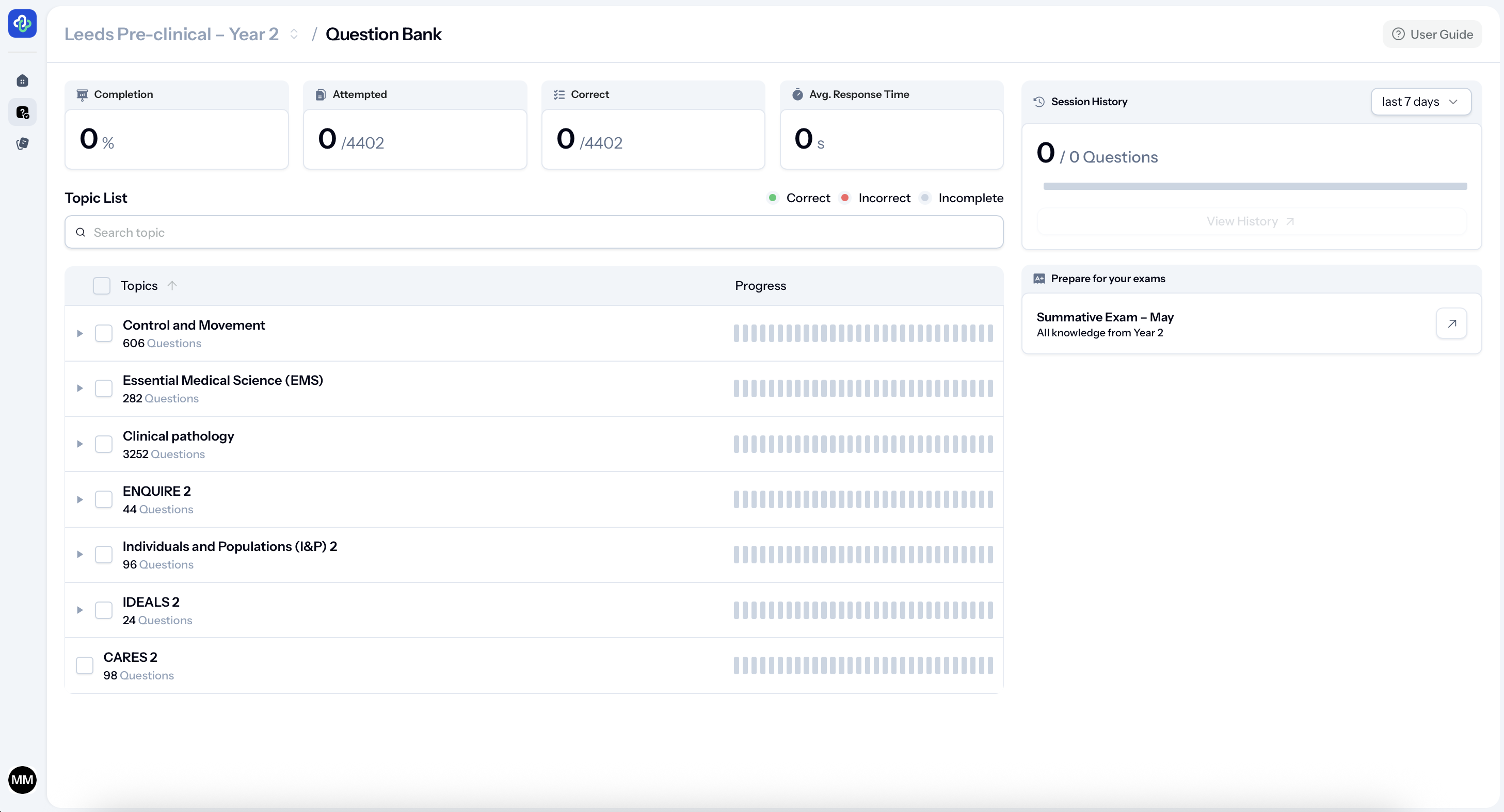Open the flashcards sidebar icon
Screen dimensions: 1504x812
22,143
